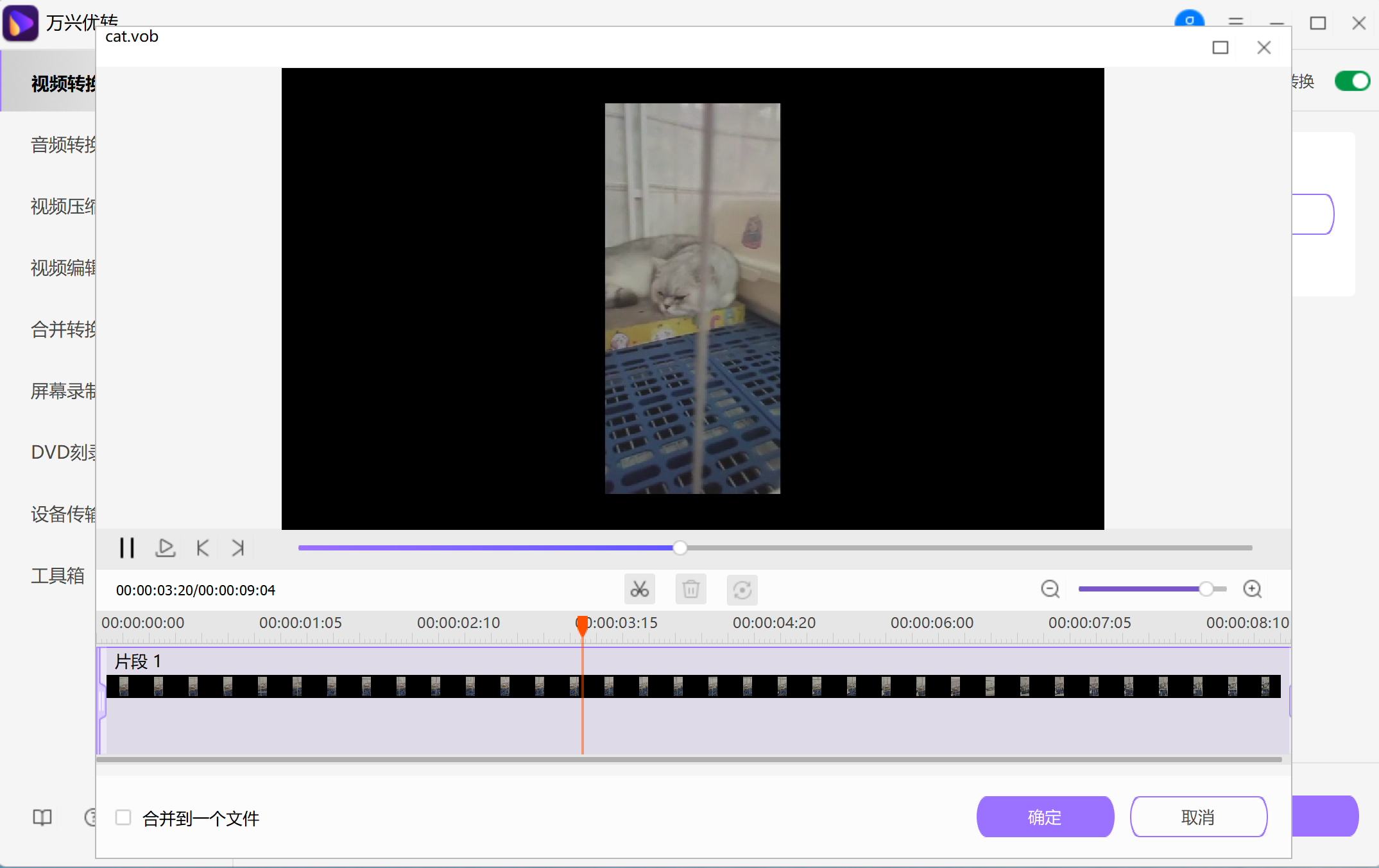Enable 合并到一个文件 checkbox
Viewport: 1379px width, 868px height.
click(123, 818)
